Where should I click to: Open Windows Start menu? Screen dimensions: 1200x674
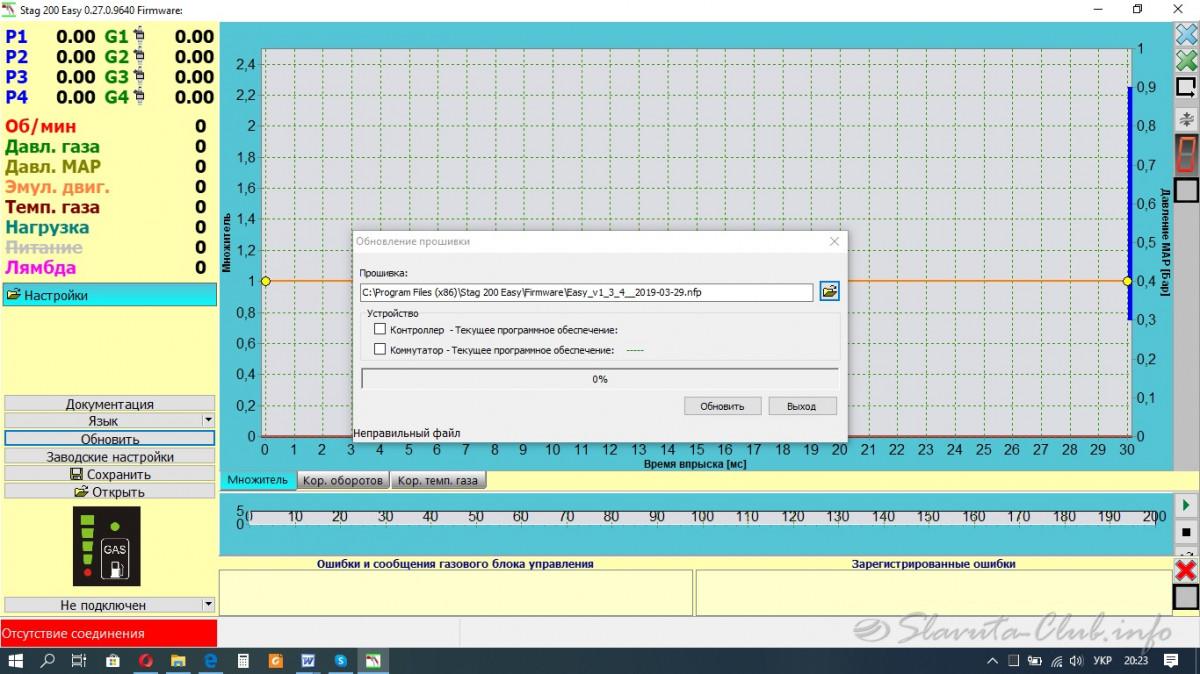[x=15, y=661]
